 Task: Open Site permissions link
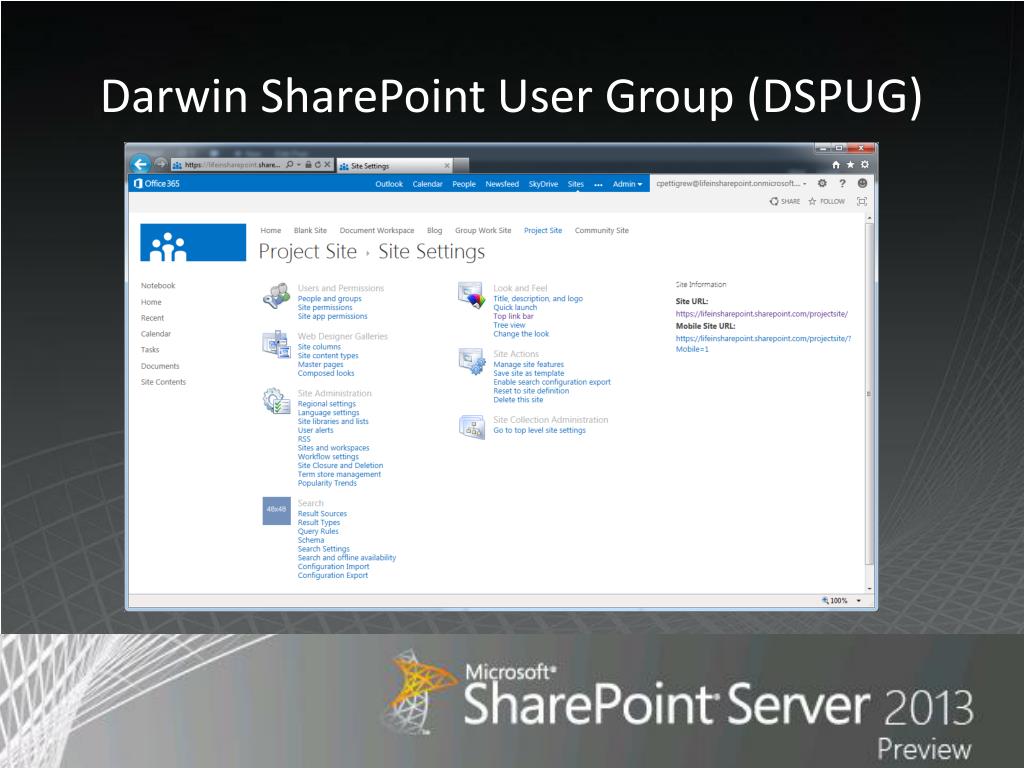click(325, 308)
